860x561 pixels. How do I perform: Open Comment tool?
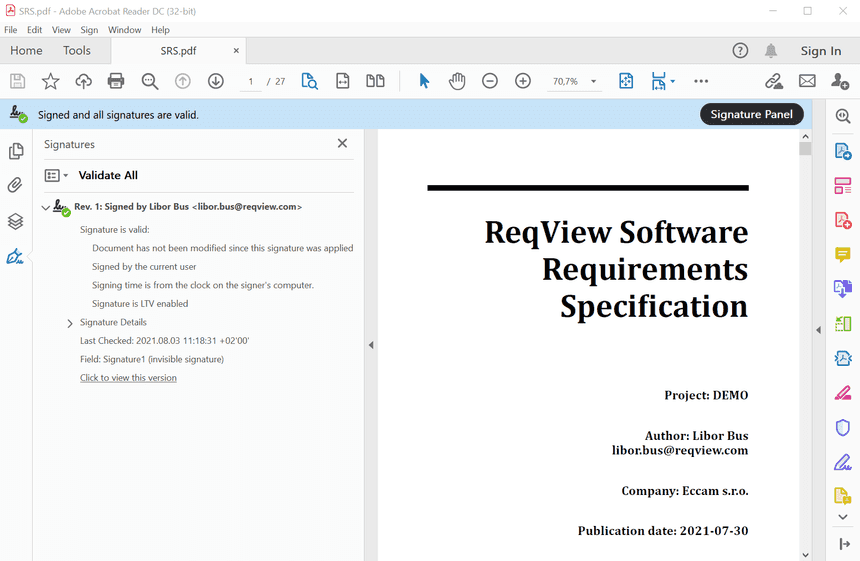tap(843, 254)
